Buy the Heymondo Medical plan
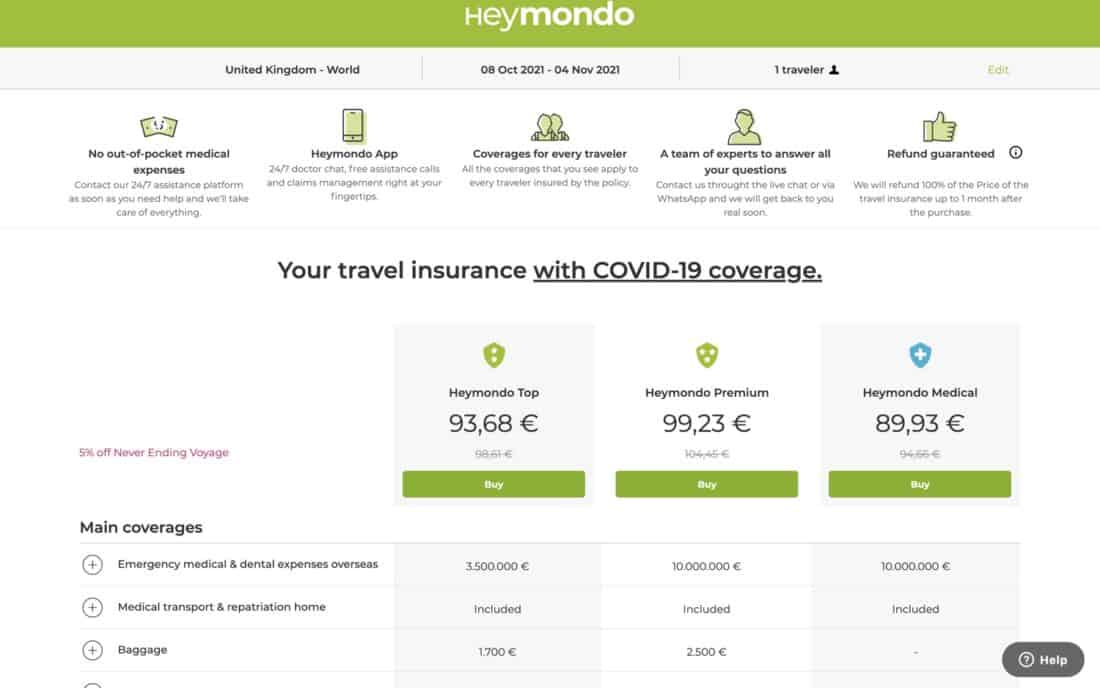1100x688 pixels. 920,484
